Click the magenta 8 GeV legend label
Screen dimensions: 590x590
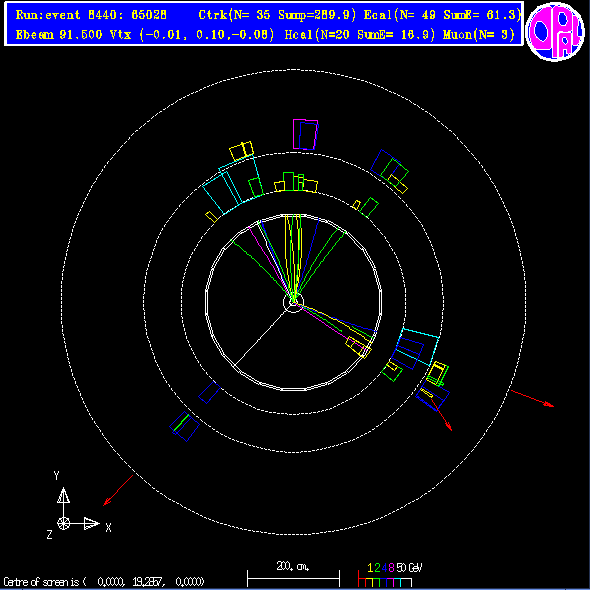point(391,568)
